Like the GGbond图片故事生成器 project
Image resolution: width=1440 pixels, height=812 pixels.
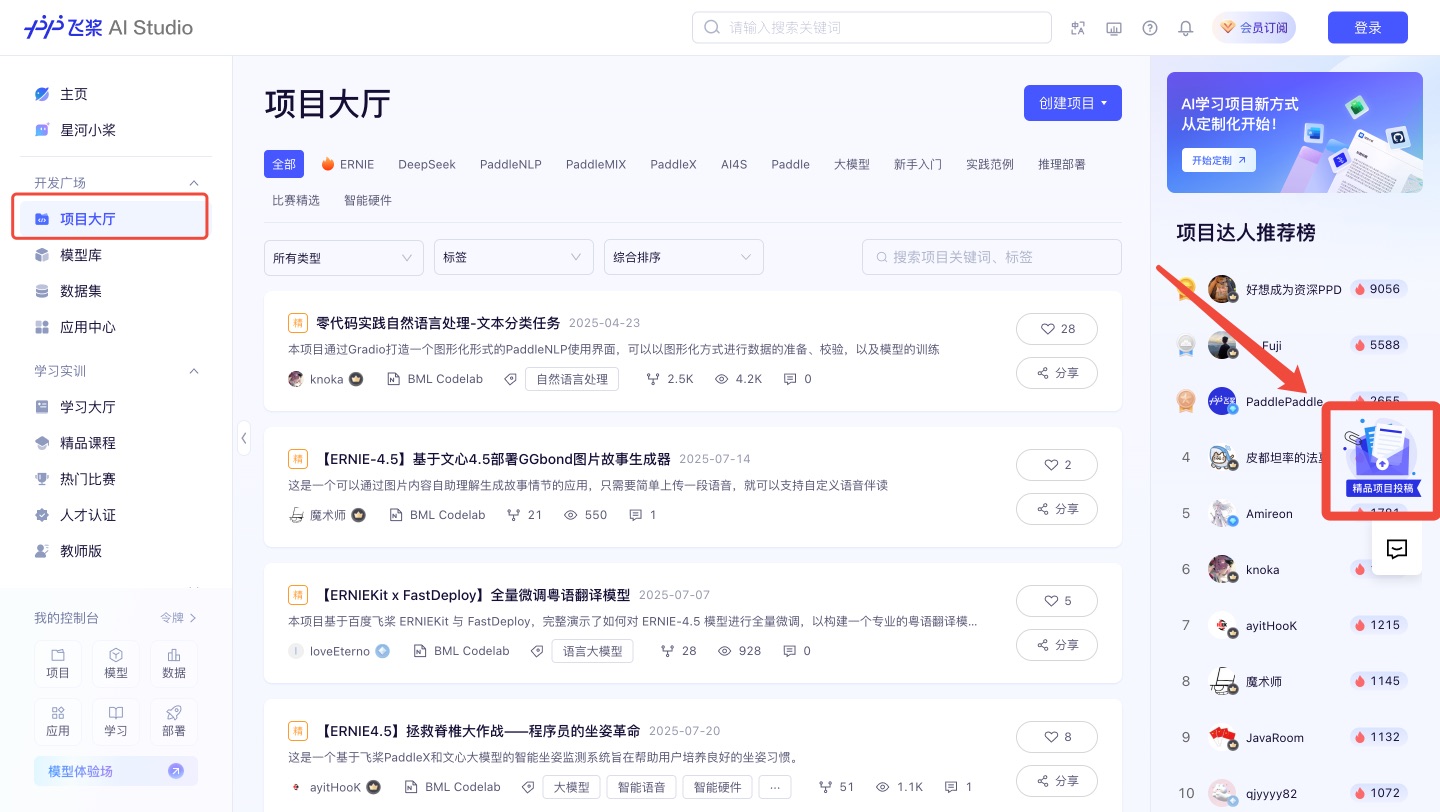click(1057, 465)
